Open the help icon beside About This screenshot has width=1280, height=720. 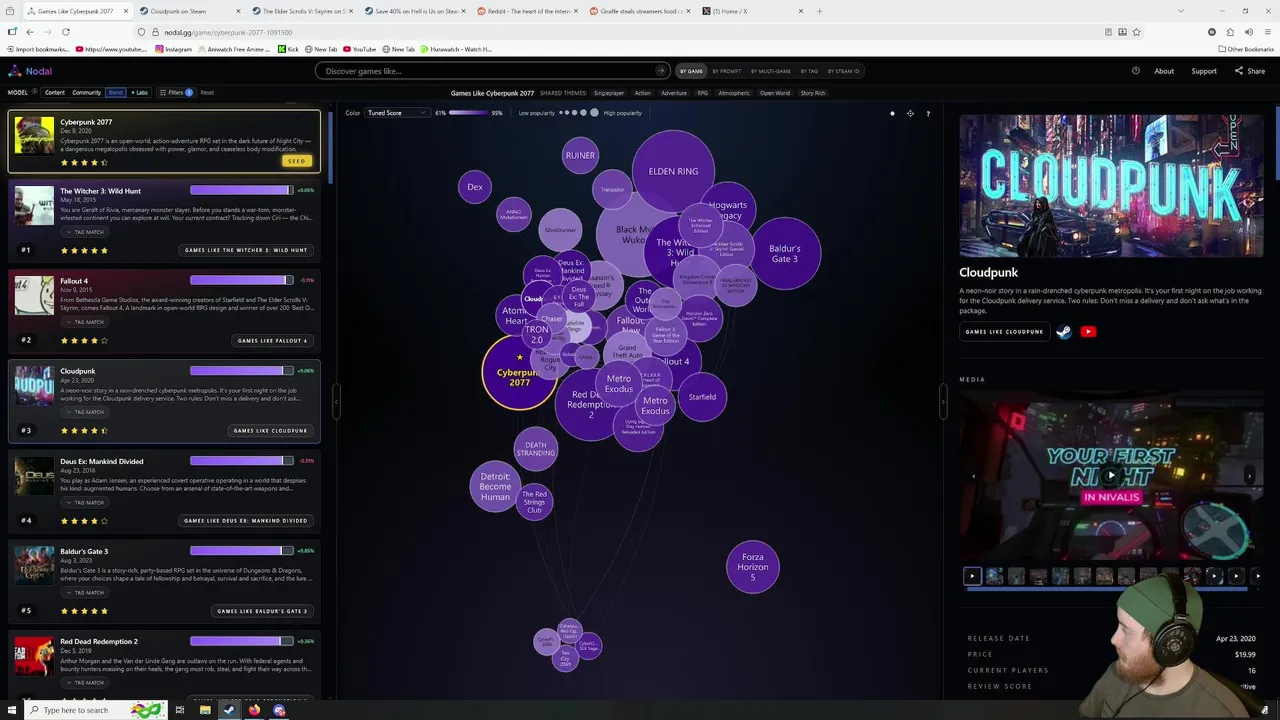click(1136, 71)
